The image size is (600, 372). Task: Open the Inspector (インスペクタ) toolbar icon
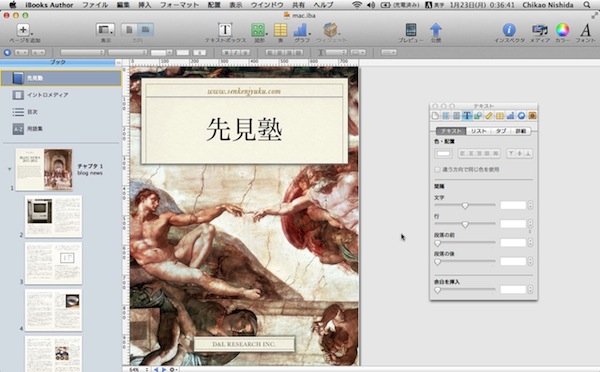tap(509, 30)
